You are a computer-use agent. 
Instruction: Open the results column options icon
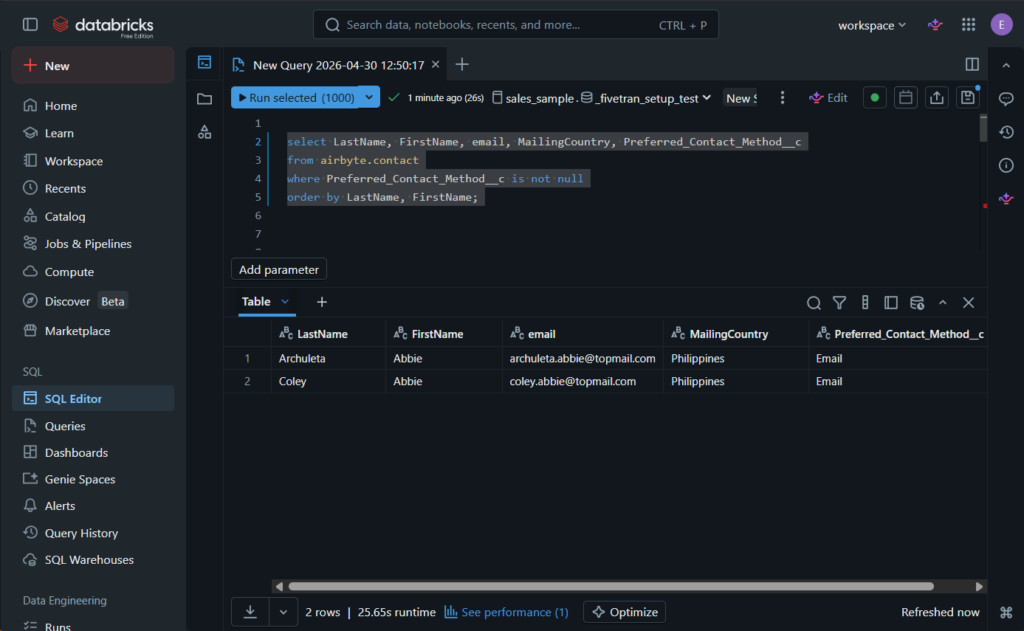coord(865,302)
